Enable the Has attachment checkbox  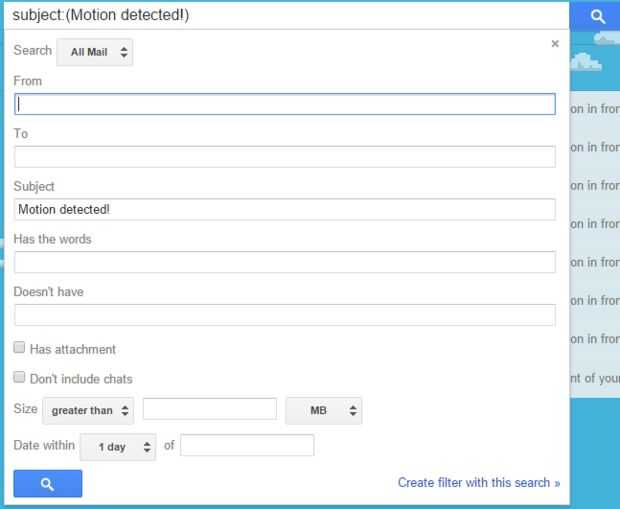tap(20, 349)
